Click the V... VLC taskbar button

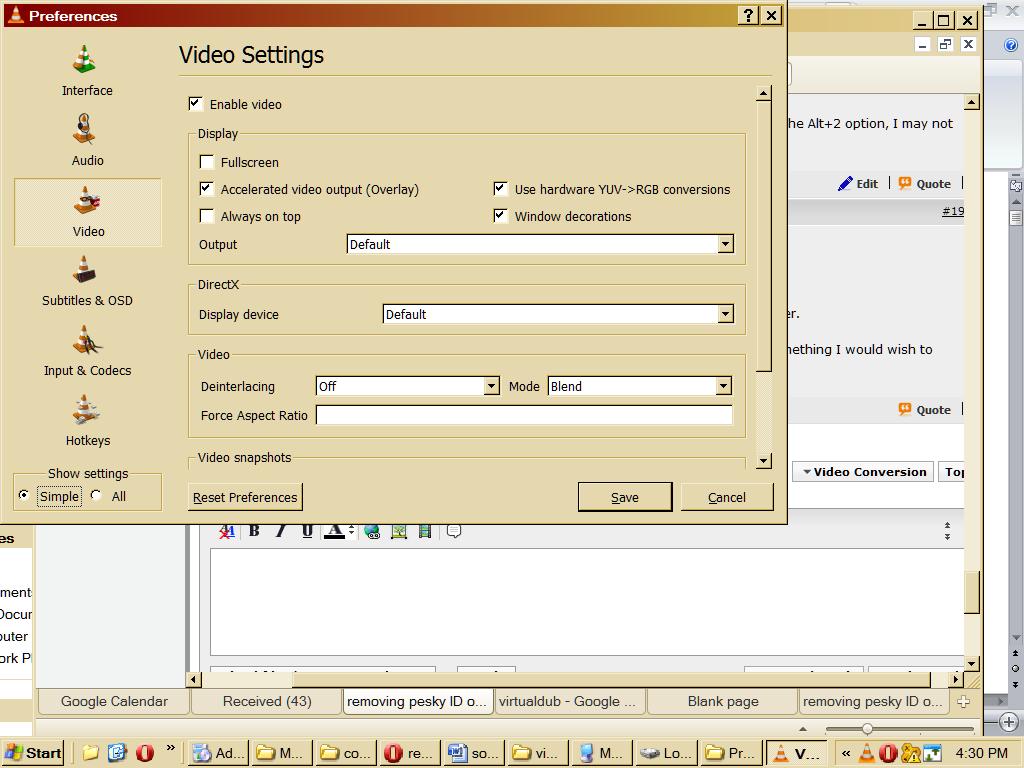pyautogui.click(x=797, y=753)
